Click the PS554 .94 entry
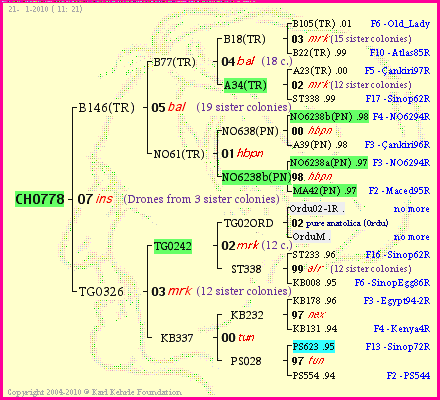Image resolution: width=440 pixels, height=400 pixels. 314,375
